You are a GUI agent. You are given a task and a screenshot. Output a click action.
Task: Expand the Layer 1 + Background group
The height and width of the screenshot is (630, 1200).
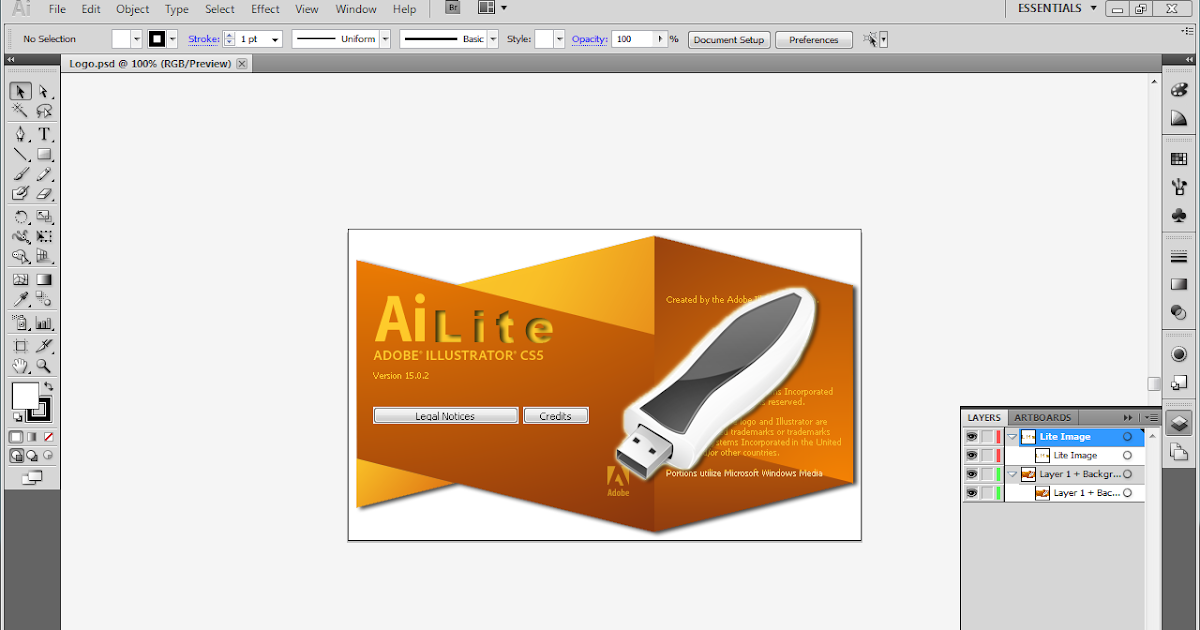[1011, 473]
